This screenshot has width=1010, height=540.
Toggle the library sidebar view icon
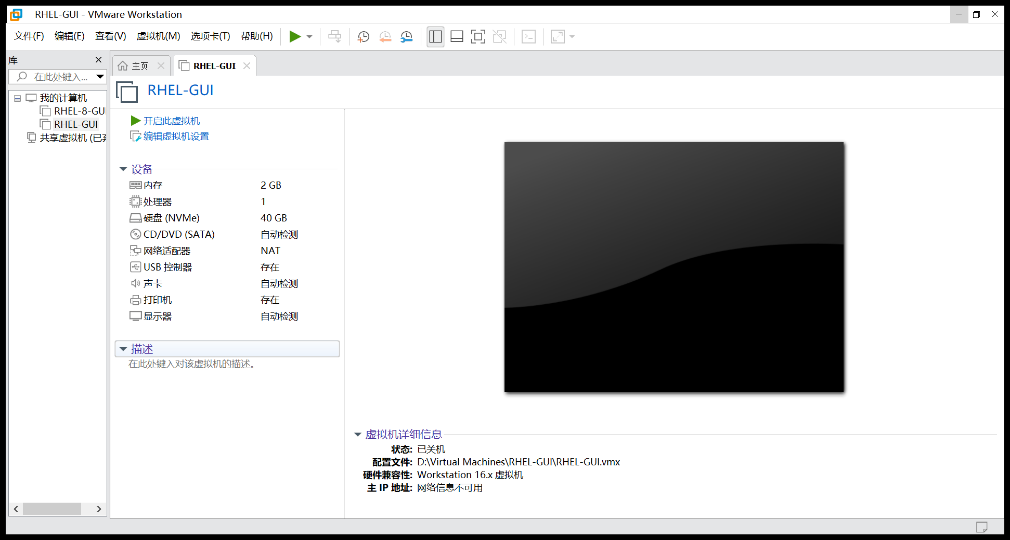pyautogui.click(x=436, y=37)
